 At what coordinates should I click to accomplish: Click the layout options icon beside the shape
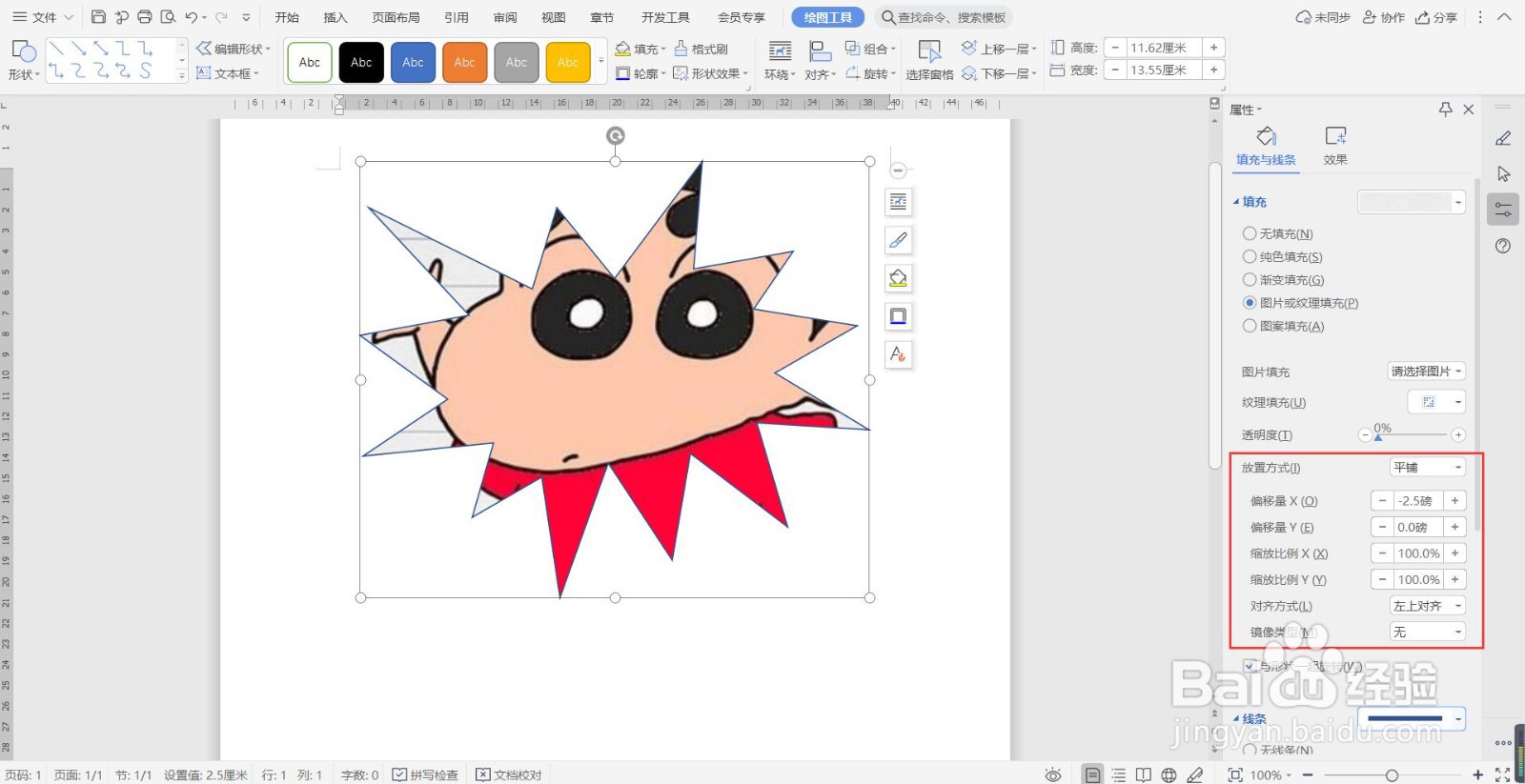(x=898, y=202)
